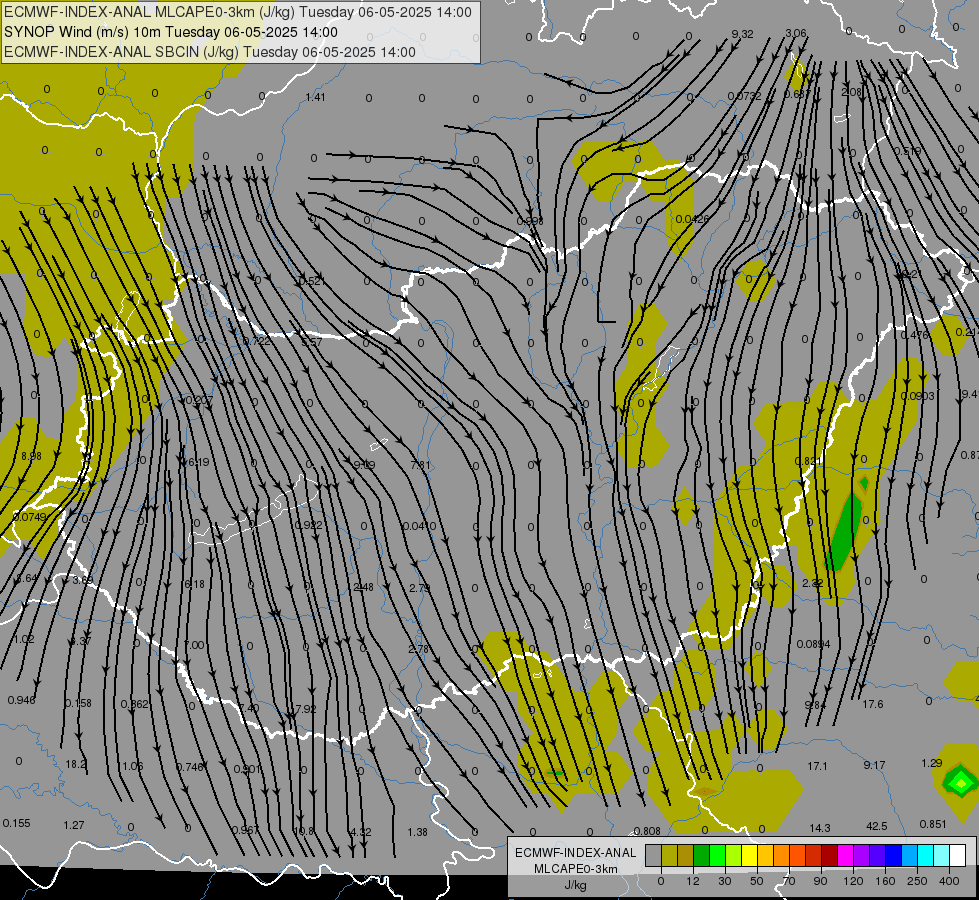979x900 pixels.
Task: Click the map value 3.06 at top
Action: coord(795,33)
